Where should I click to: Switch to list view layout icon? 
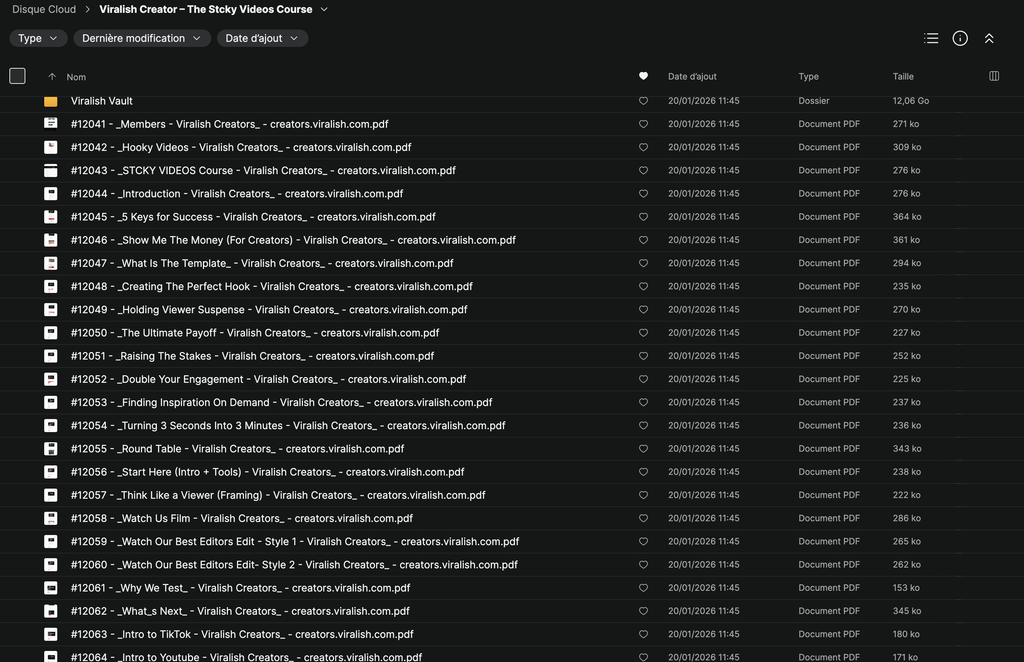coord(931,39)
